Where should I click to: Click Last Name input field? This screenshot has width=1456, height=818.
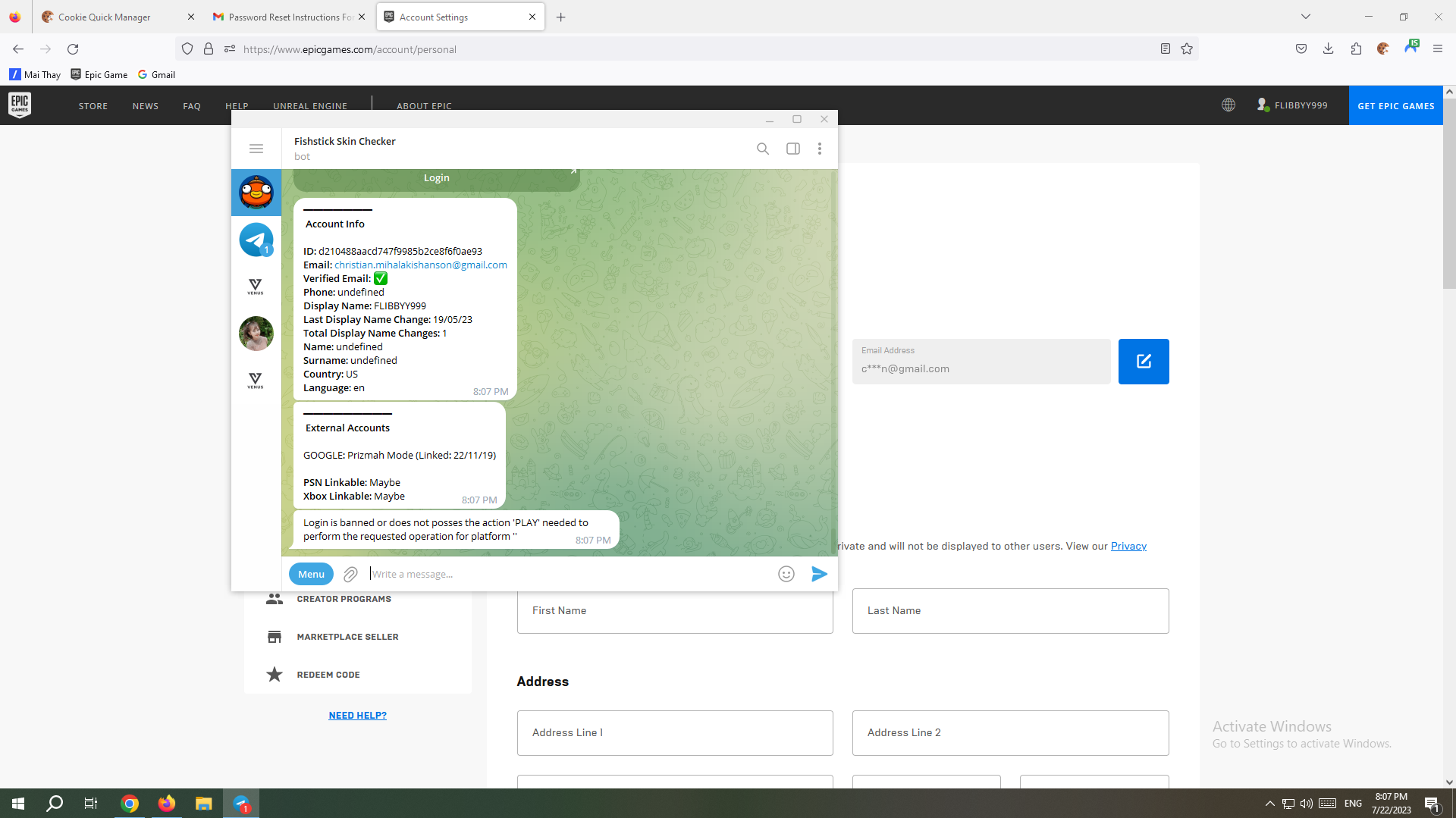[x=1010, y=611]
